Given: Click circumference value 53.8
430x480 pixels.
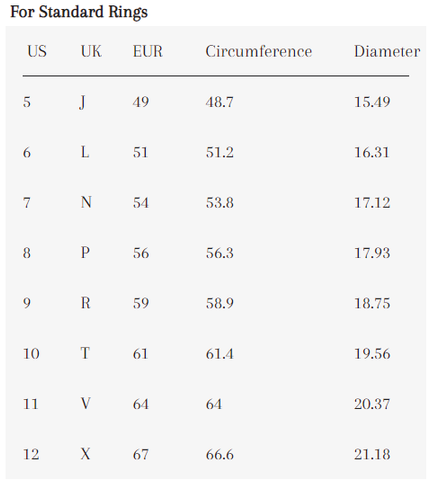Looking at the screenshot, I should [219, 203].
